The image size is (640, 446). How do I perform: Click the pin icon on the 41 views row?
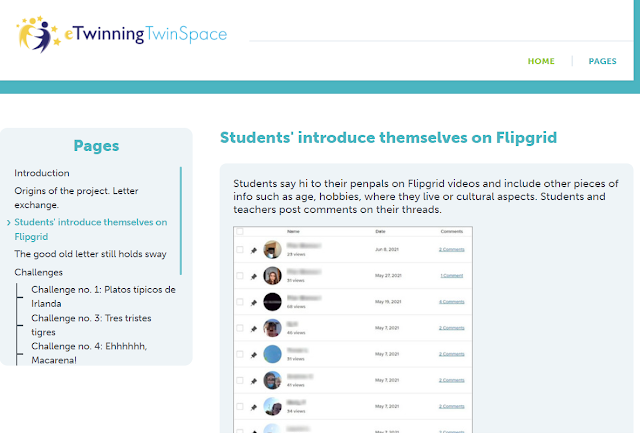[253, 381]
